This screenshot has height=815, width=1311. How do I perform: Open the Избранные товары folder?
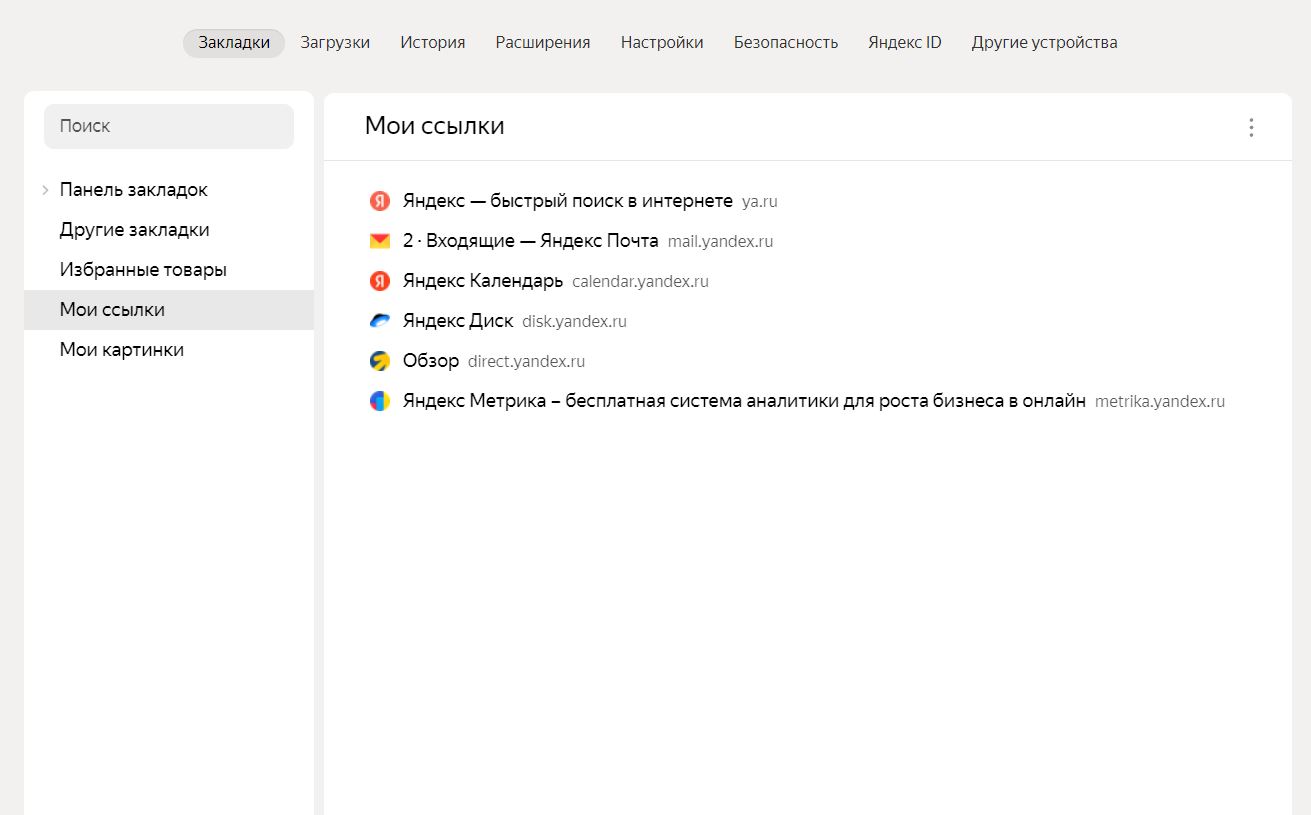click(143, 269)
